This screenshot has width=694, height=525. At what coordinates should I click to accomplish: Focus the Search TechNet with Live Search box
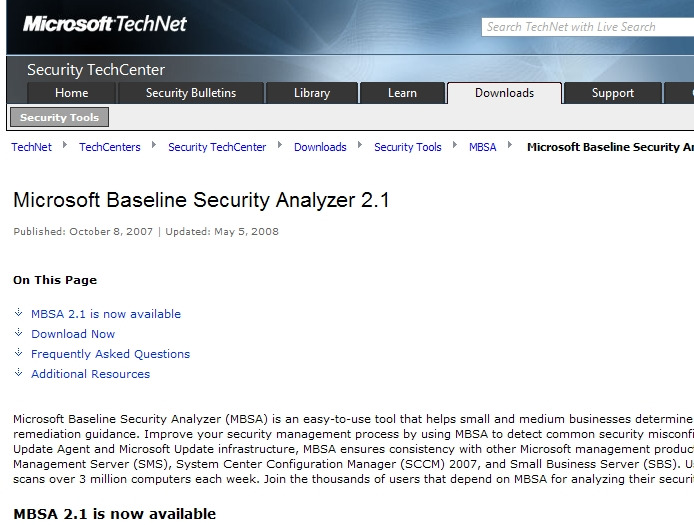coord(588,27)
